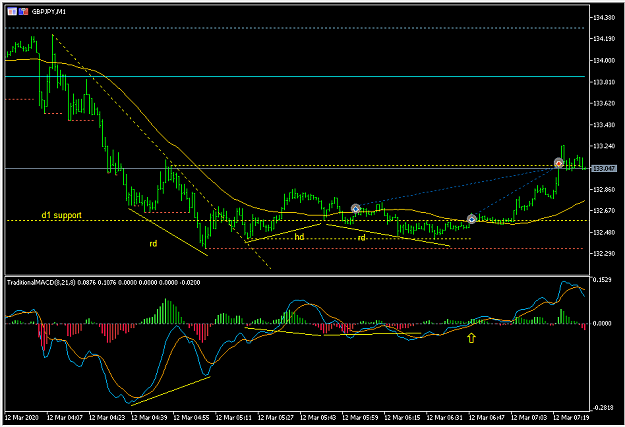Click the '12 Mar 06:47' time label
The height and width of the screenshot is (427, 625).
pyautogui.click(x=487, y=417)
